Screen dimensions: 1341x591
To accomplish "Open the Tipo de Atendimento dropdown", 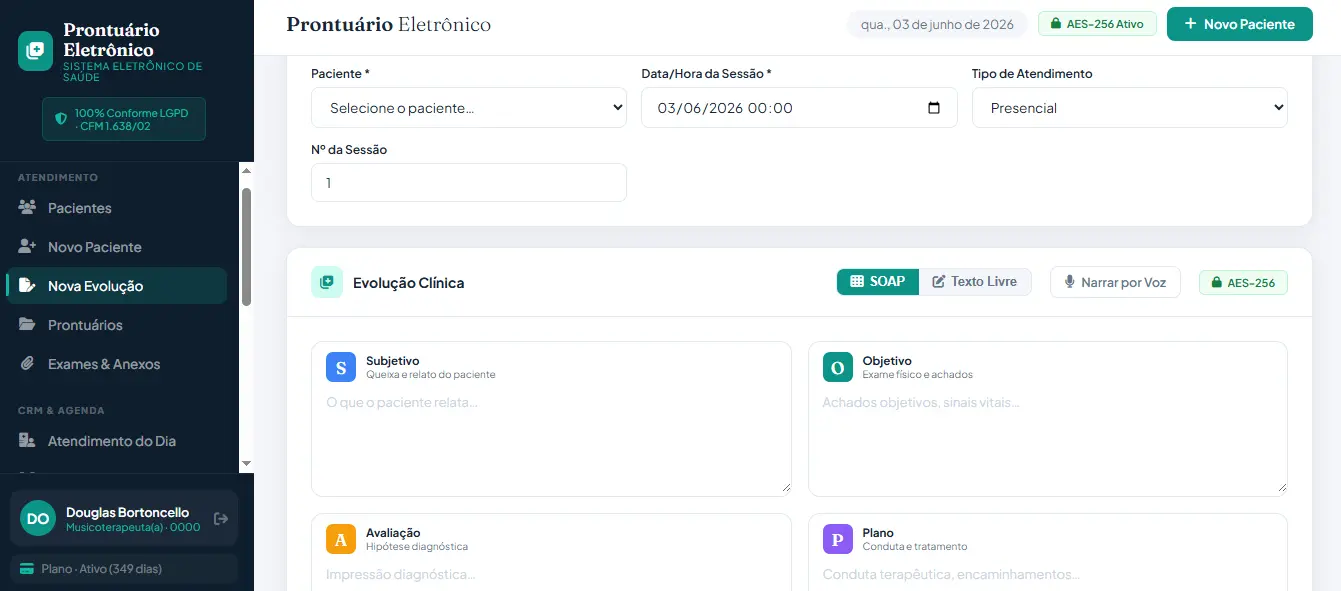I will [x=1130, y=108].
